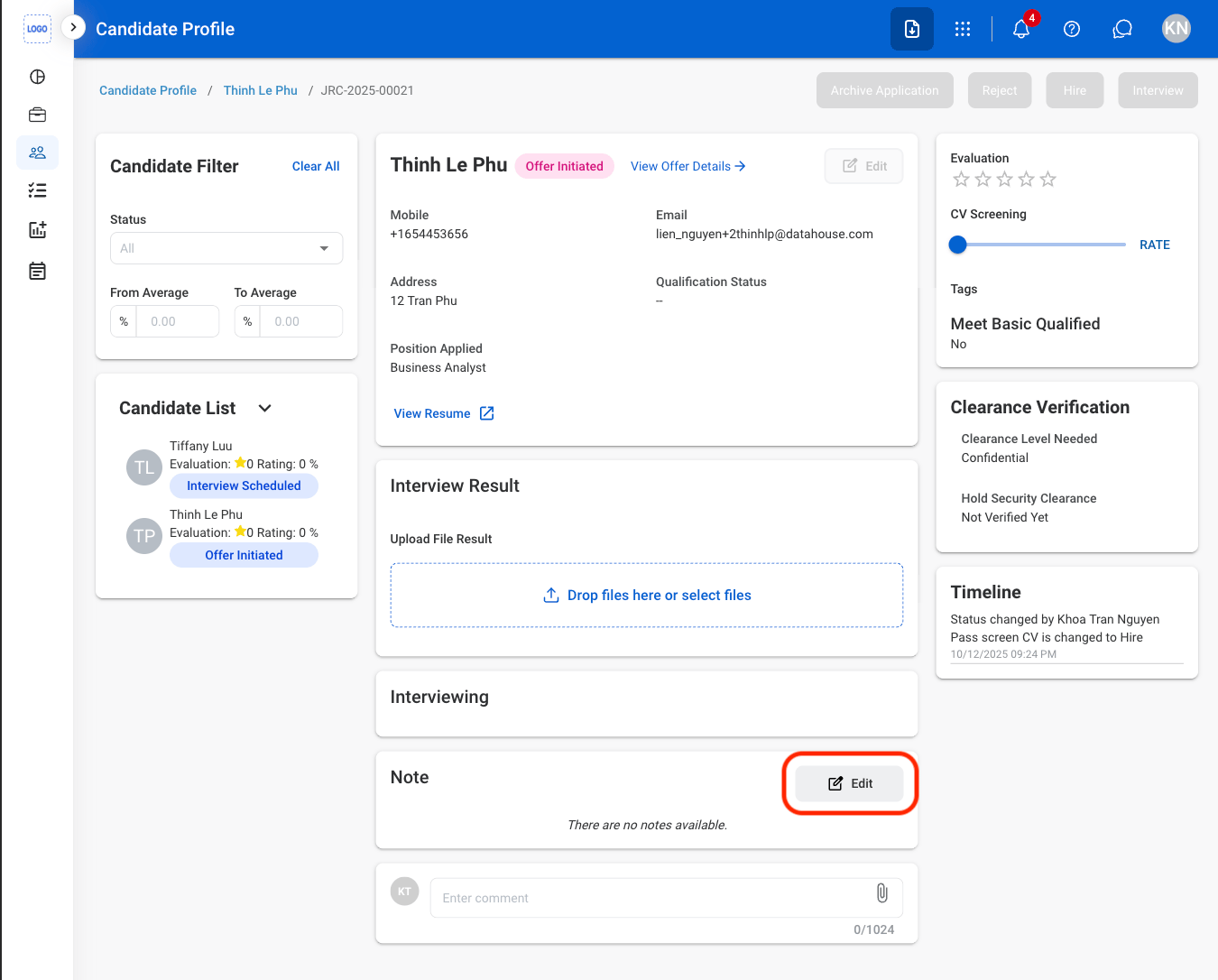
Task: Open the View Resume link
Action: pyautogui.click(x=432, y=413)
